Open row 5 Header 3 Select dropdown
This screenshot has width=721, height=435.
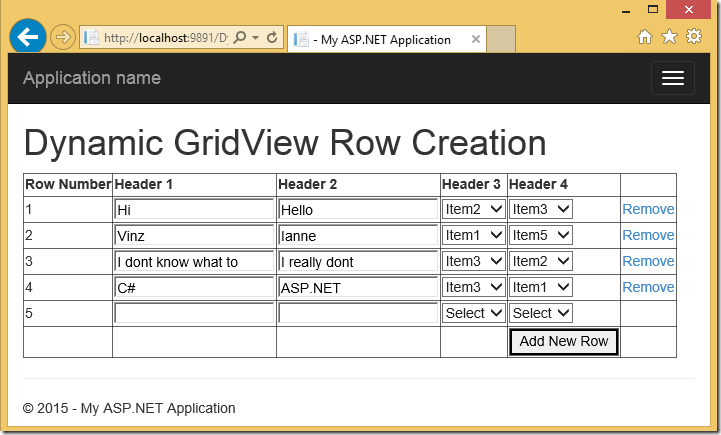click(473, 313)
